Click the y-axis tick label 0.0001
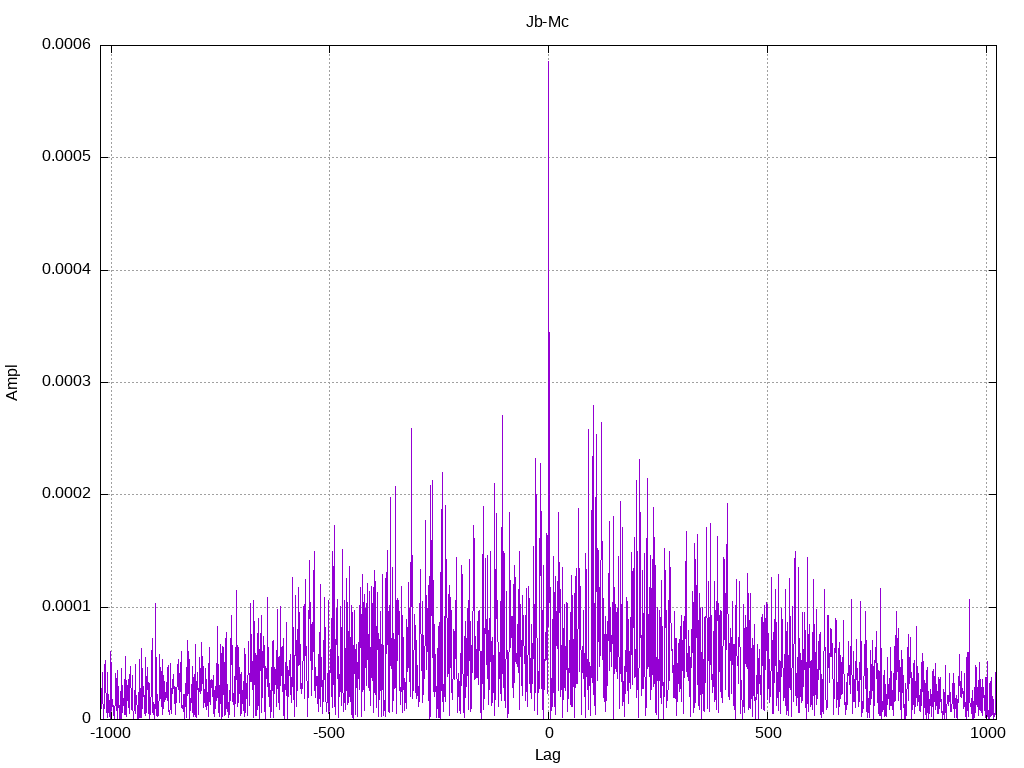Screen dimensions: 1024x768 [66, 606]
